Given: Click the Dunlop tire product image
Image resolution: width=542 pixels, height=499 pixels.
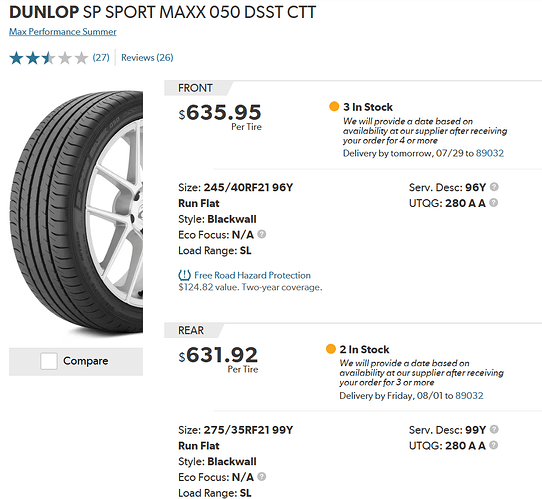Looking at the screenshot, I should click(x=76, y=213).
